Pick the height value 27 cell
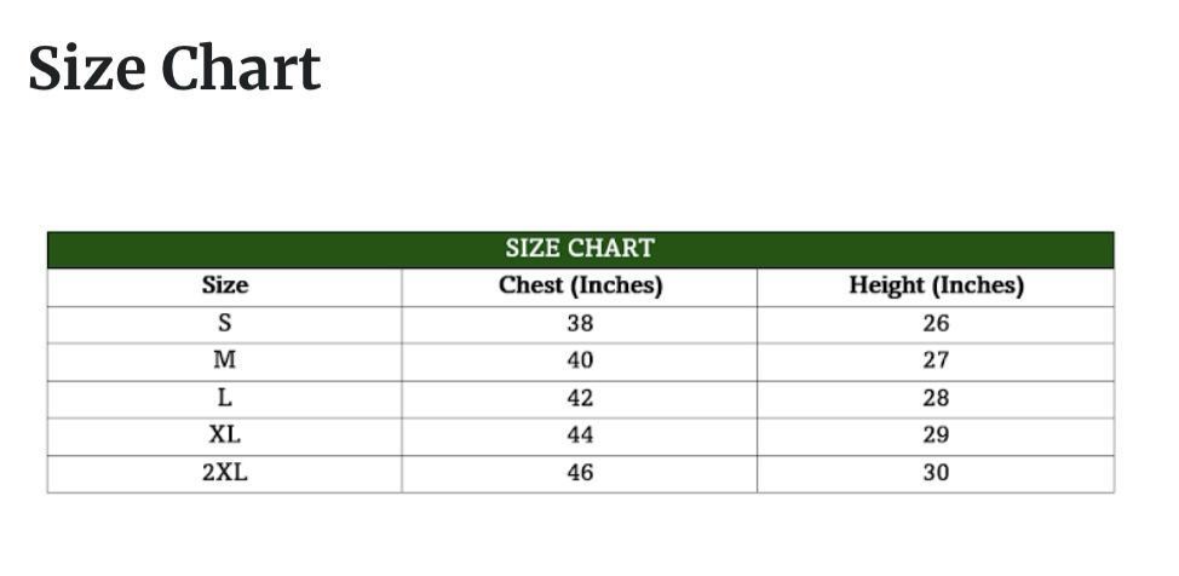Image resolution: width=1179 pixels, height=576 pixels. 936,361
